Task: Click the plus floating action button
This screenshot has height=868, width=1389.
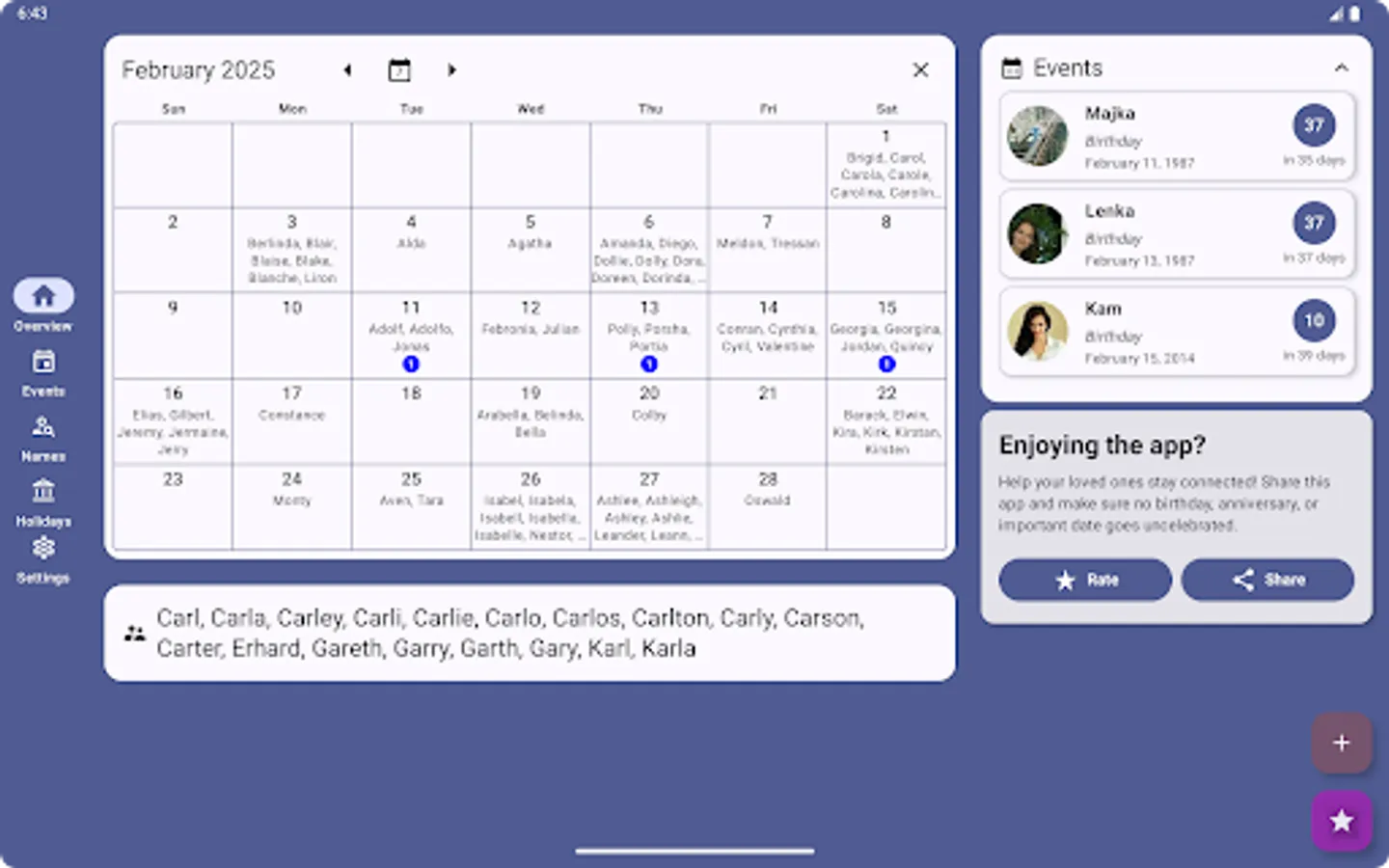Action: 1341,743
